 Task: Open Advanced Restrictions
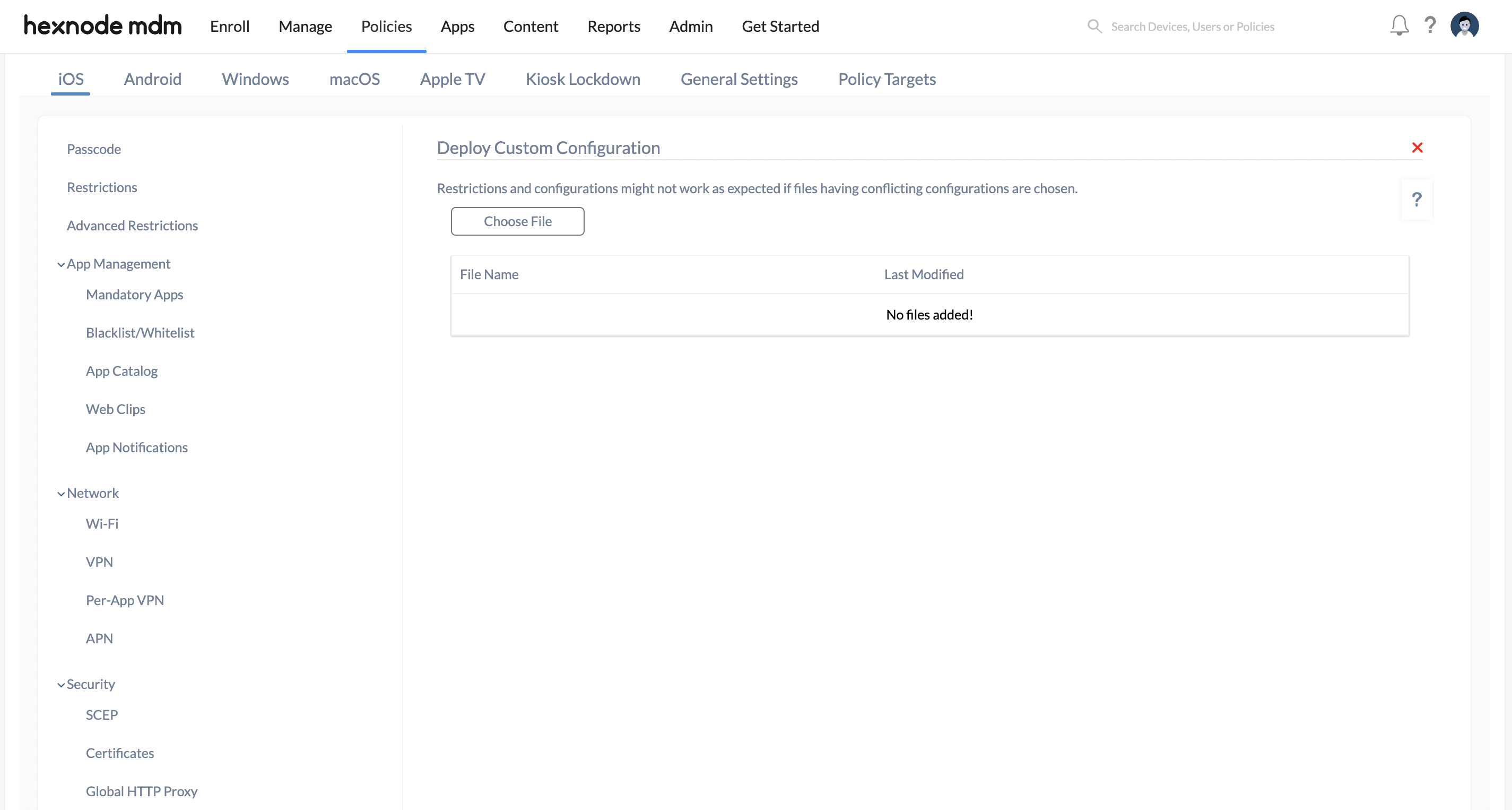[x=132, y=226]
